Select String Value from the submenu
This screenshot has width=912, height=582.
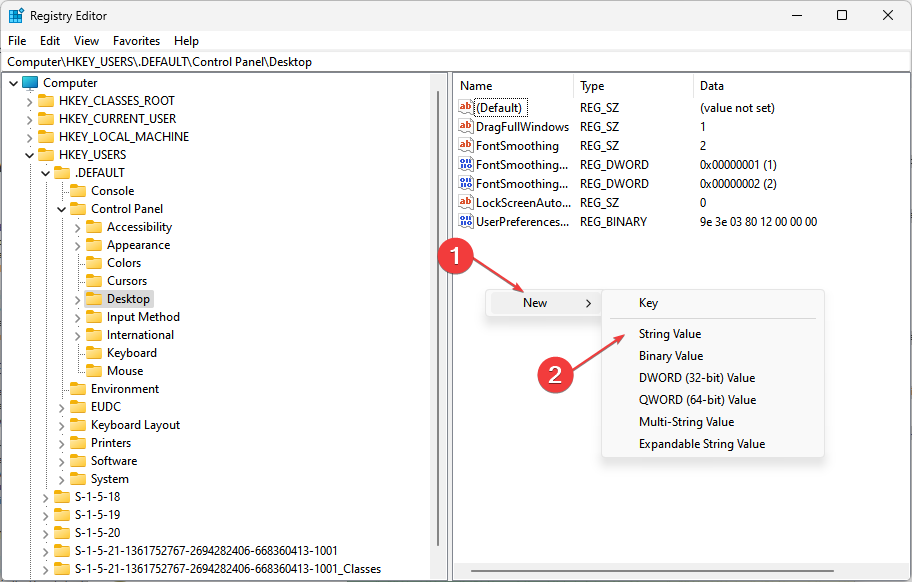712,334
